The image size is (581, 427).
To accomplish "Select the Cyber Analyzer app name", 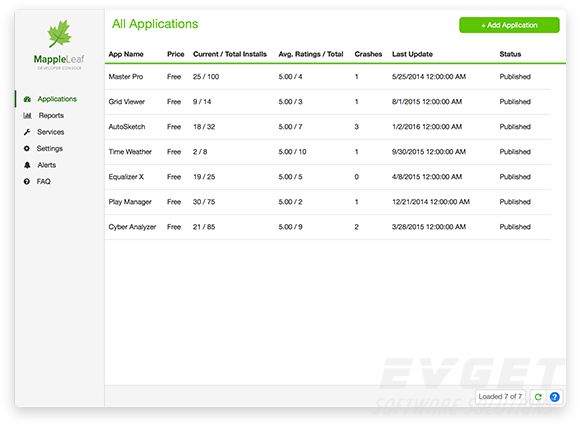I will [132, 227].
